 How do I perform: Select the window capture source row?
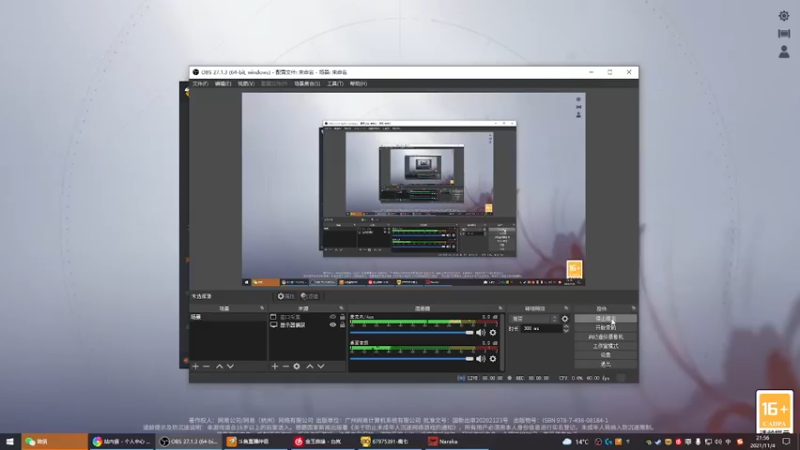point(307,317)
